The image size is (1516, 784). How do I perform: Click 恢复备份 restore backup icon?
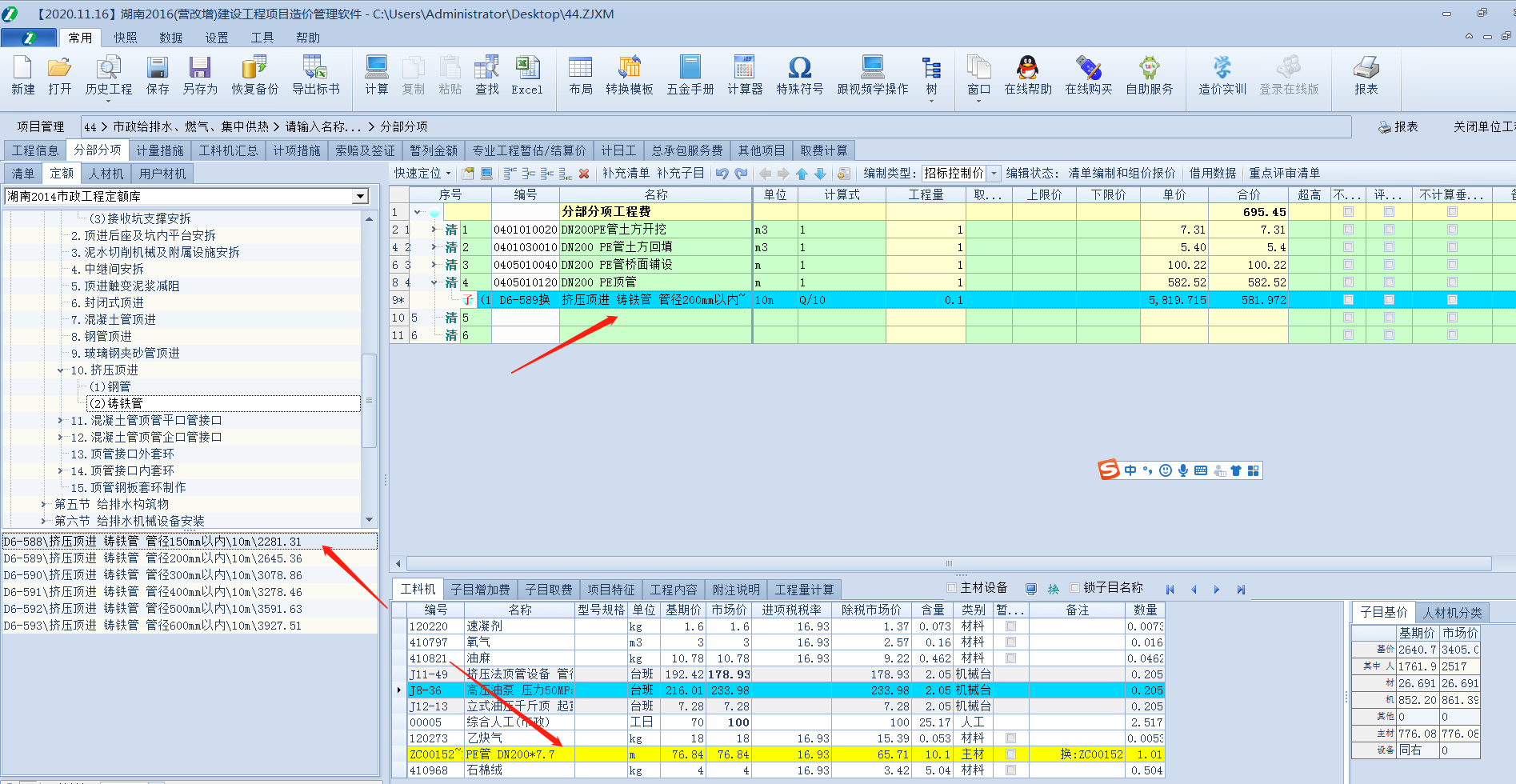coord(255,76)
